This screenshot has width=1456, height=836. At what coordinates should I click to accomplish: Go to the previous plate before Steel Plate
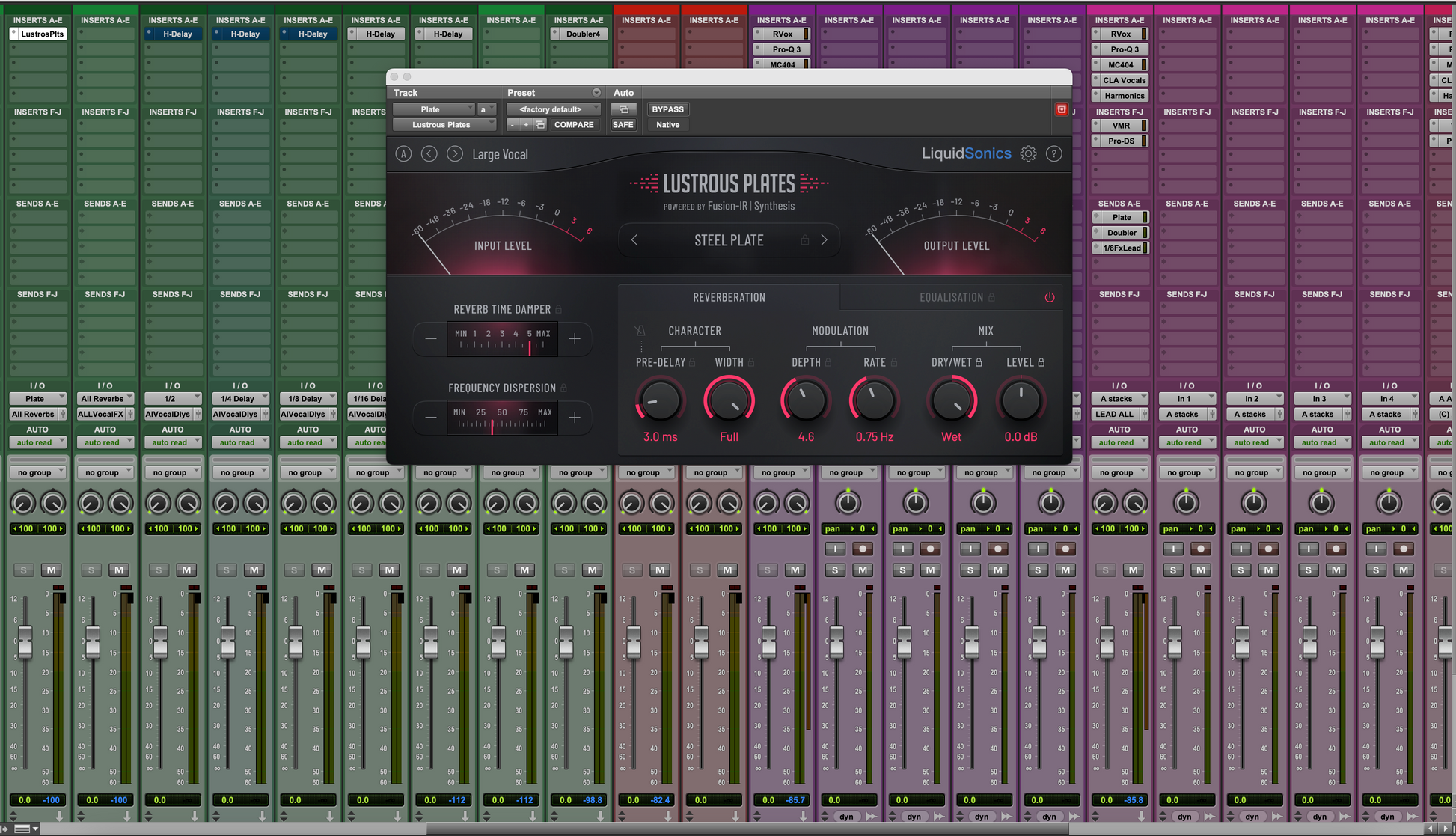tap(634, 240)
